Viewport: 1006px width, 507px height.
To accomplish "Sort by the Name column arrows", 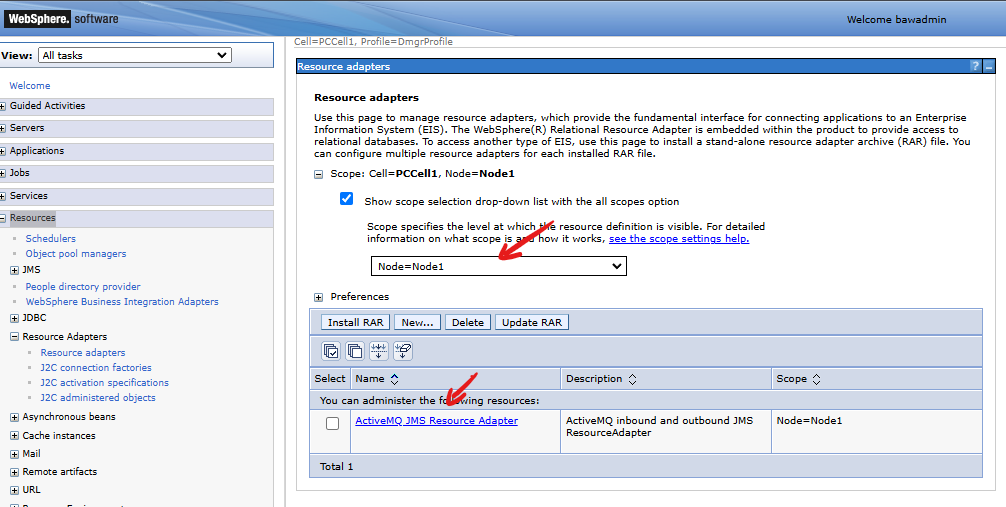I will click(x=395, y=379).
